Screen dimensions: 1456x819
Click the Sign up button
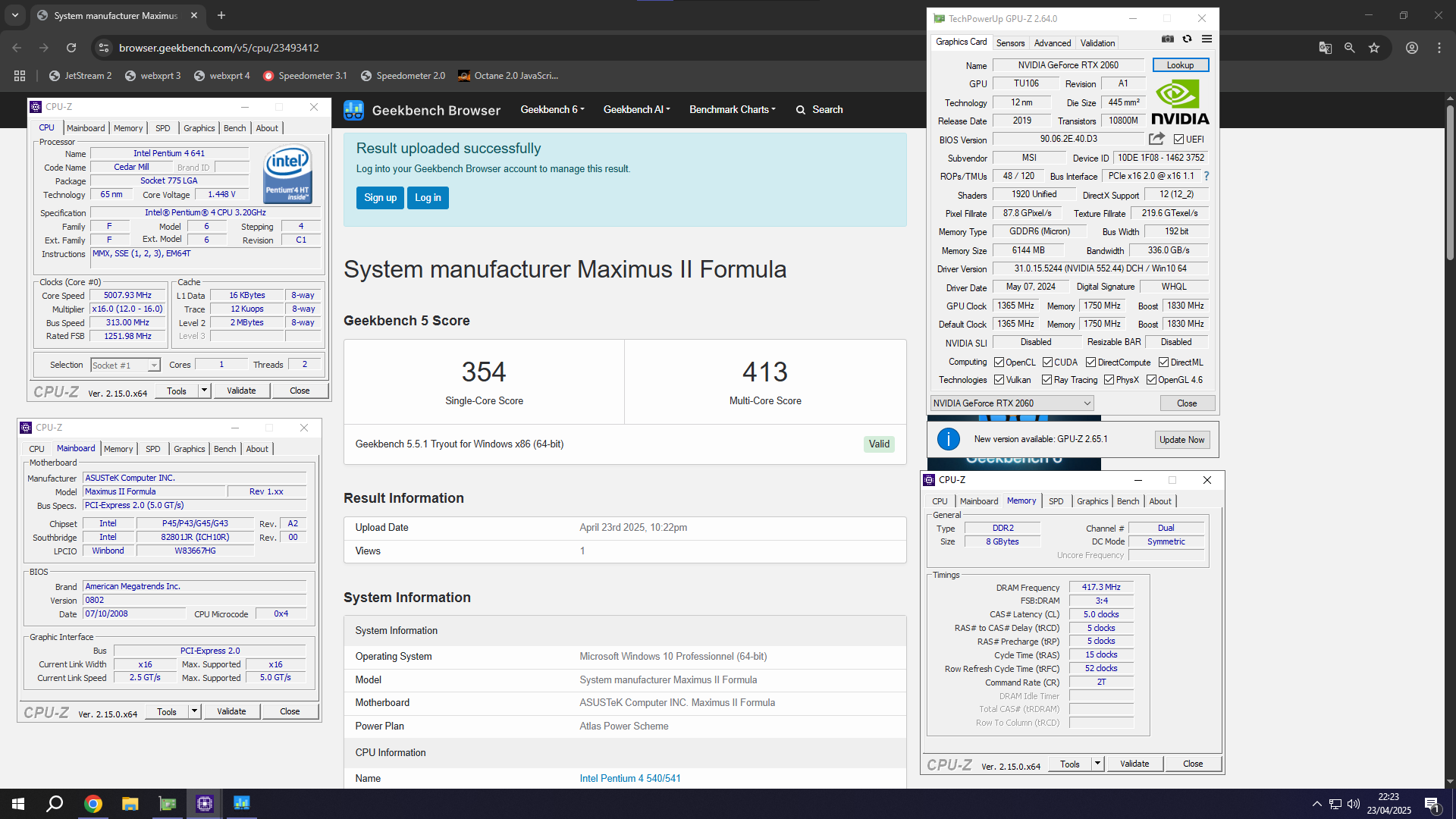[380, 198]
